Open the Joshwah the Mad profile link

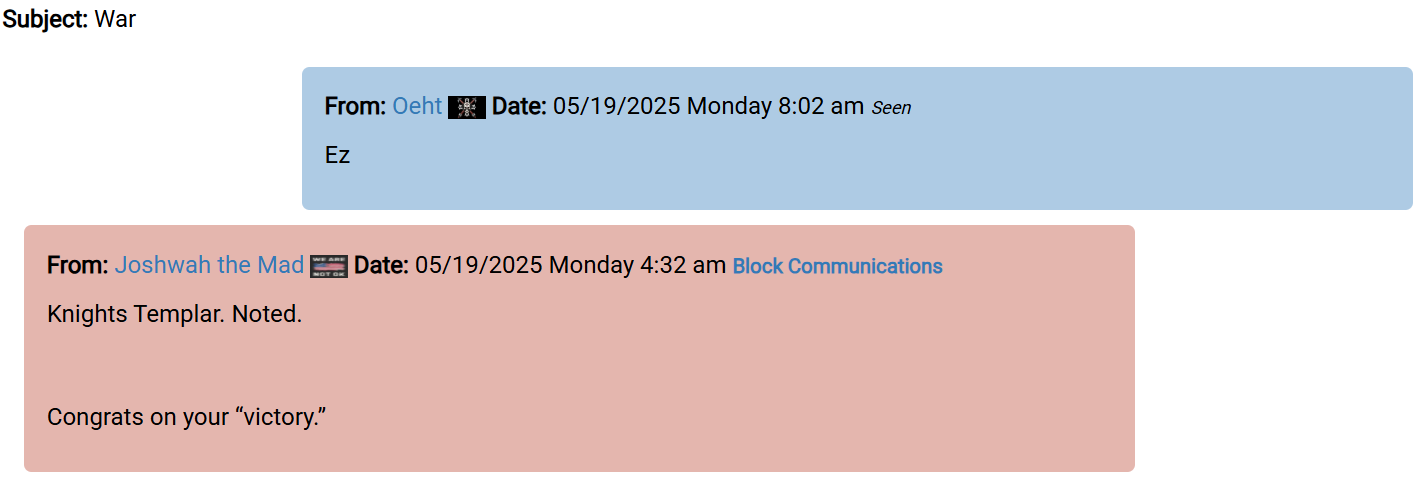click(x=209, y=265)
